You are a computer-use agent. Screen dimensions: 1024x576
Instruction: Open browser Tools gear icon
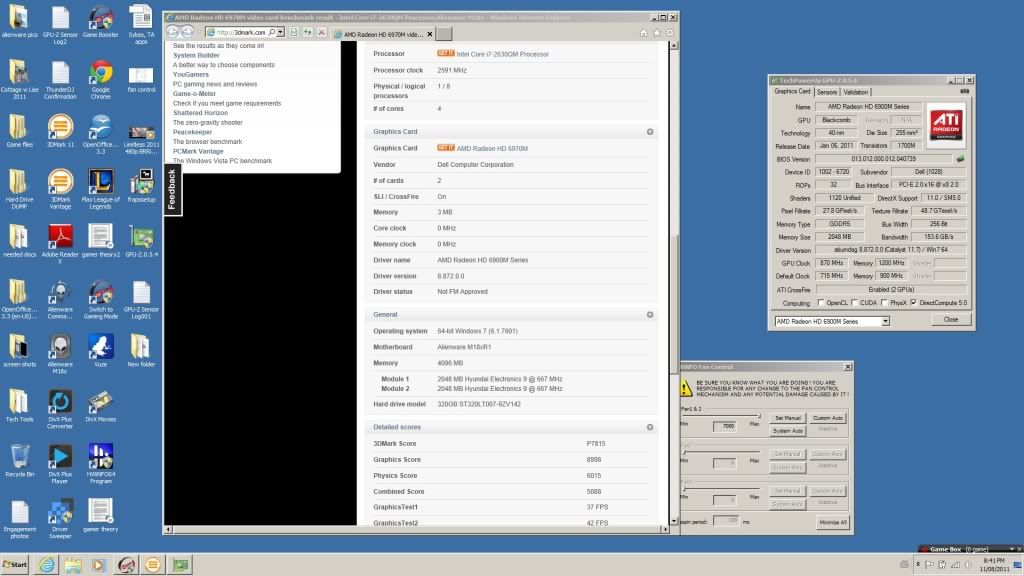point(669,33)
